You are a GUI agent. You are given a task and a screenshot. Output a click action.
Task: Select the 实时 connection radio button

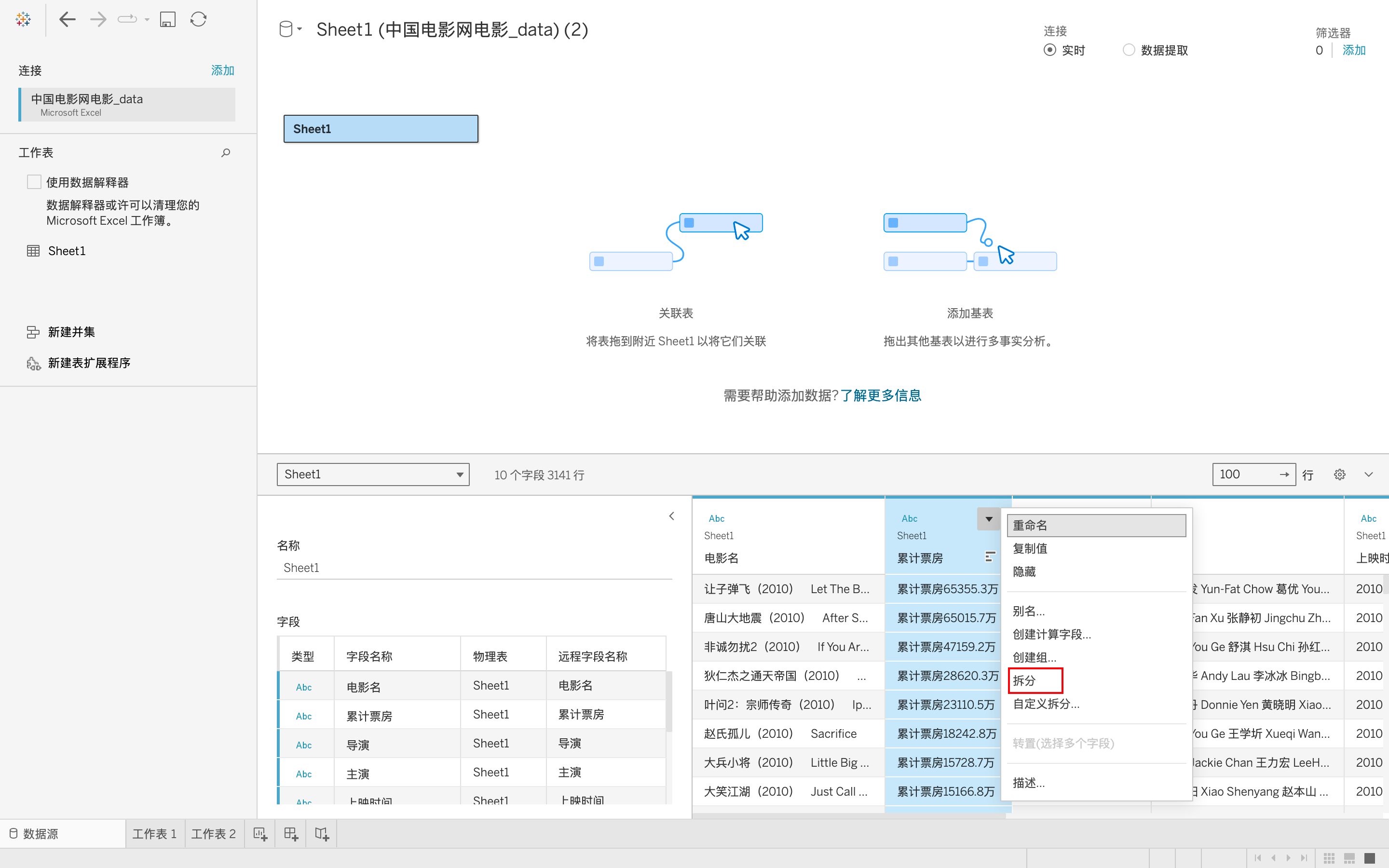pyautogui.click(x=1049, y=50)
